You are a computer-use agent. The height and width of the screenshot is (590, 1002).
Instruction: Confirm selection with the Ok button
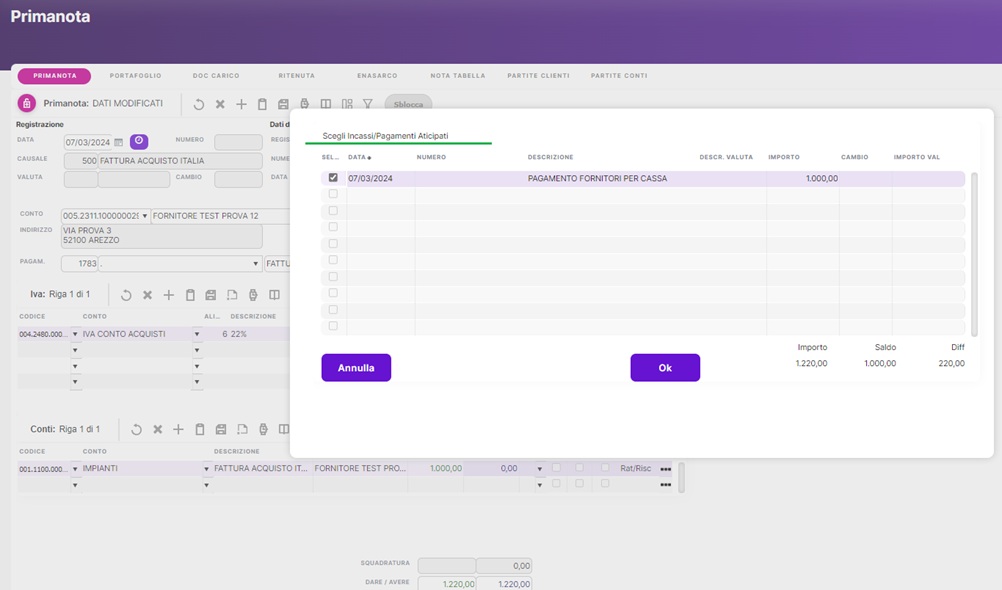pos(665,368)
